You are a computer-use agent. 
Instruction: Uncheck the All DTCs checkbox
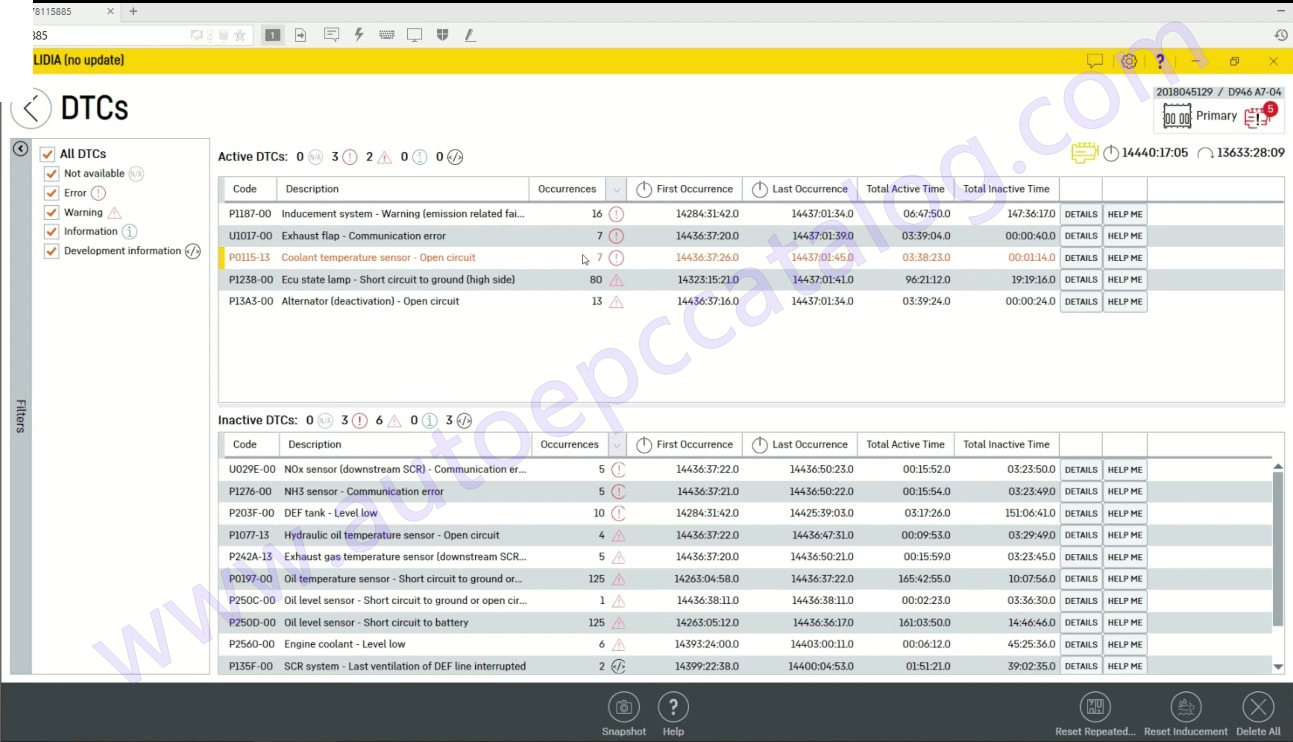coord(48,154)
